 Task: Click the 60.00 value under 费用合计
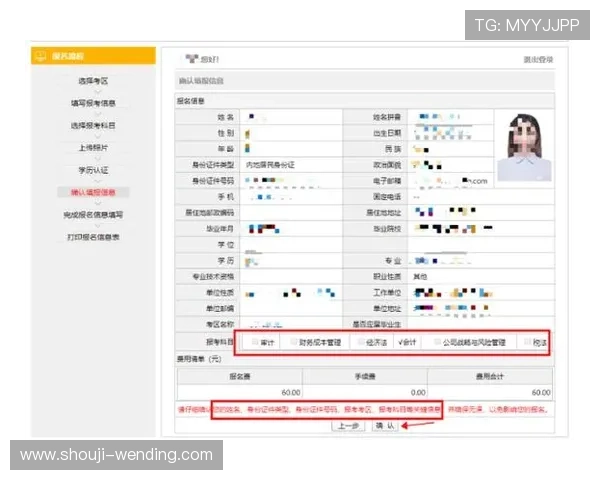[541, 392]
